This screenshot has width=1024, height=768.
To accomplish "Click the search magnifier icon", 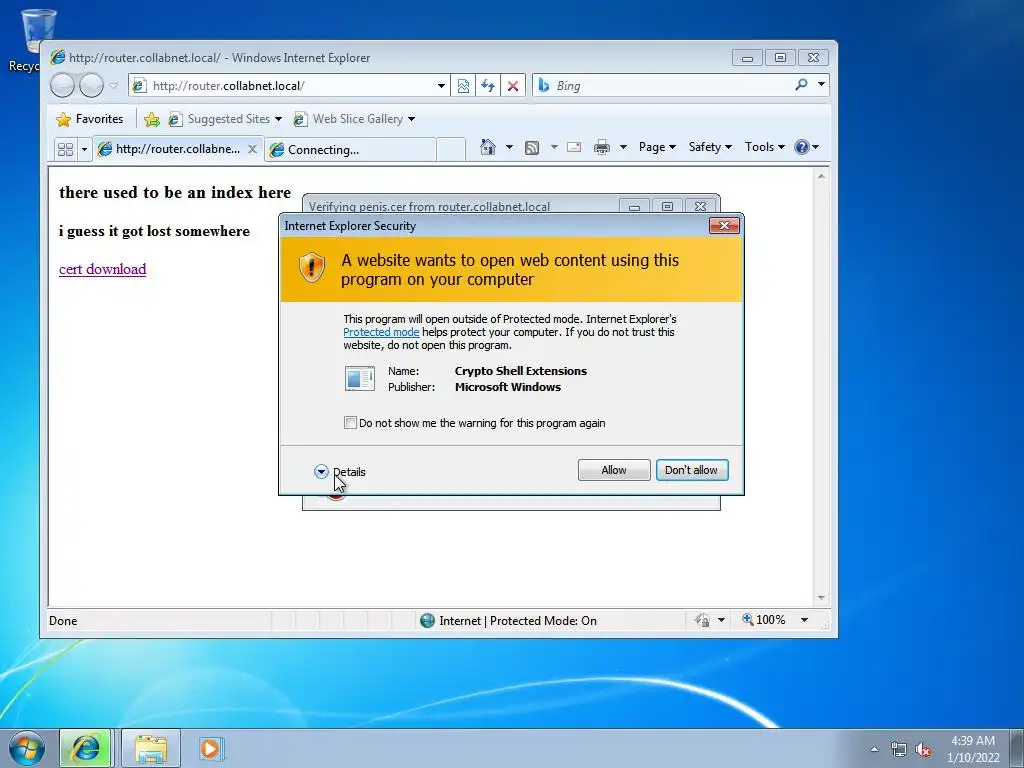I will pyautogui.click(x=801, y=85).
